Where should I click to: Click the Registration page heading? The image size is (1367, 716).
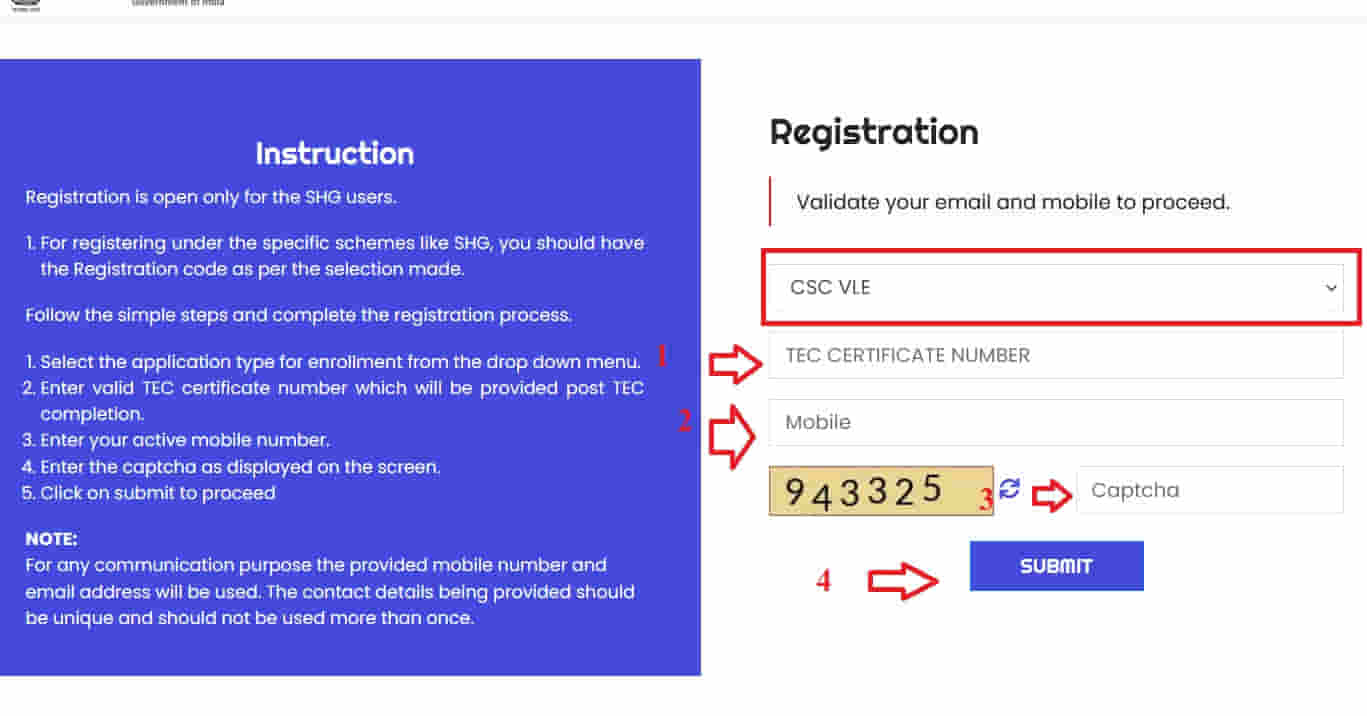pos(873,131)
